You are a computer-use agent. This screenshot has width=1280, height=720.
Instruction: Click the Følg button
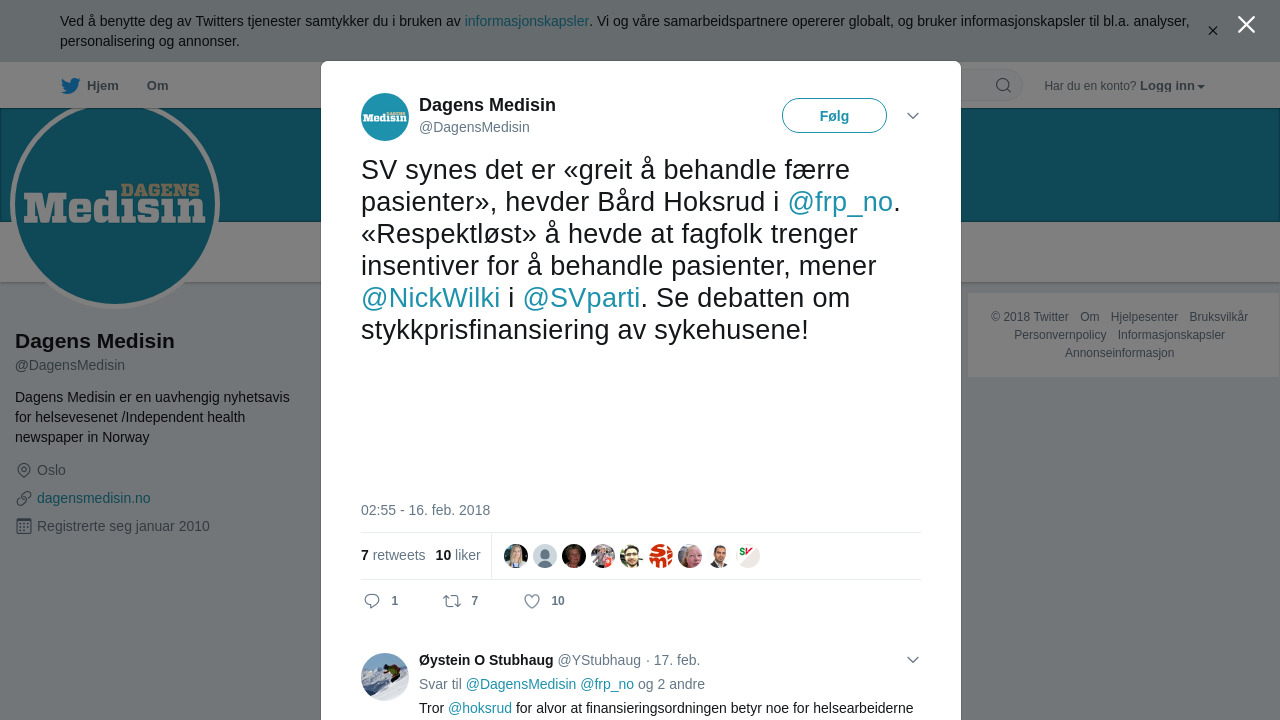click(834, 116)
